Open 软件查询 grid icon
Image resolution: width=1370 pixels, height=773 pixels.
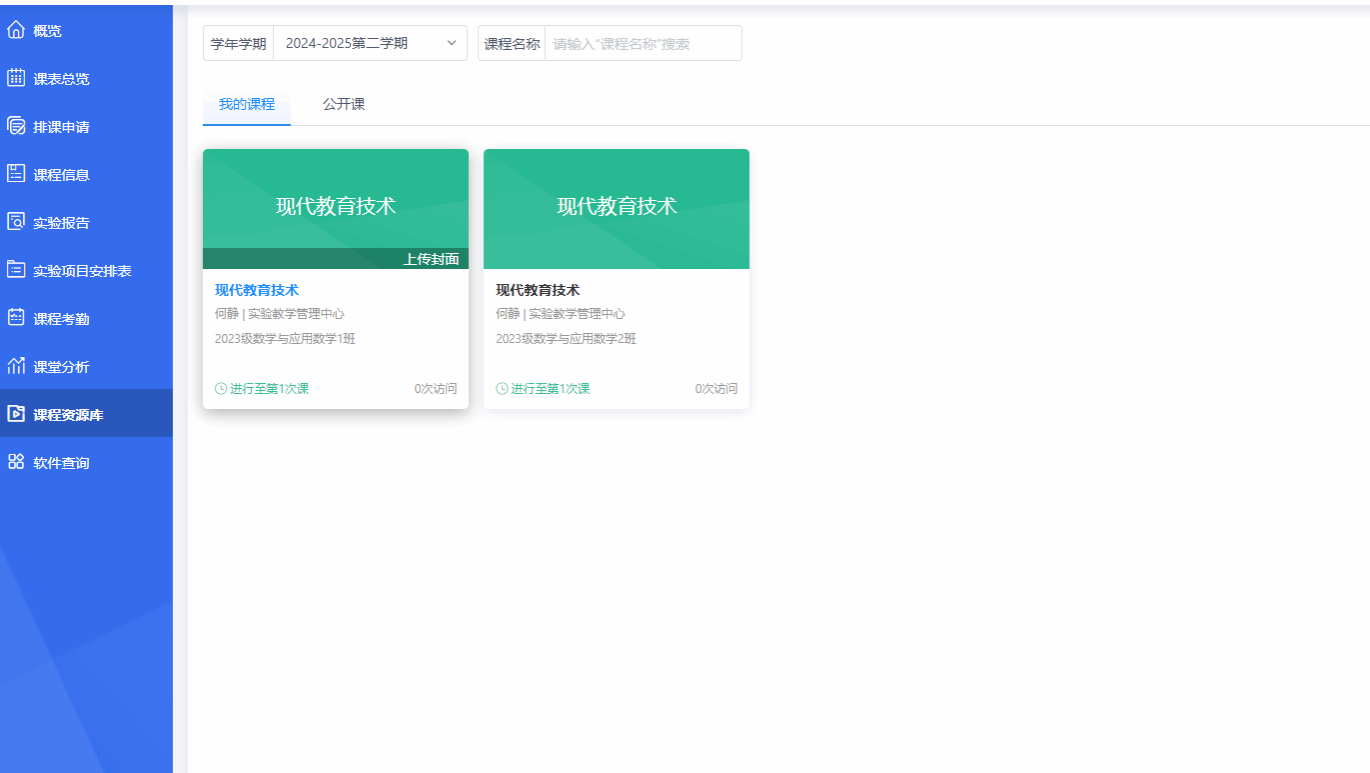point(16,462)
